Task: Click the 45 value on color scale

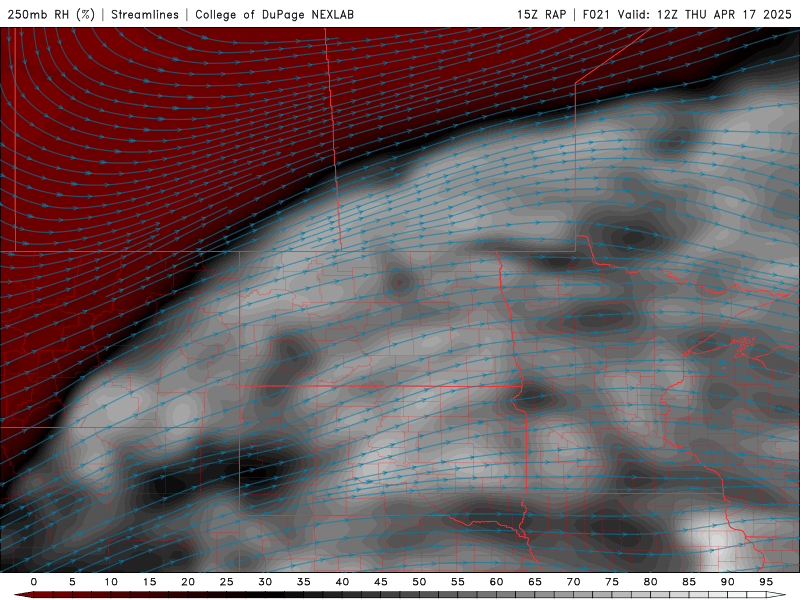Action: [381, 582]
